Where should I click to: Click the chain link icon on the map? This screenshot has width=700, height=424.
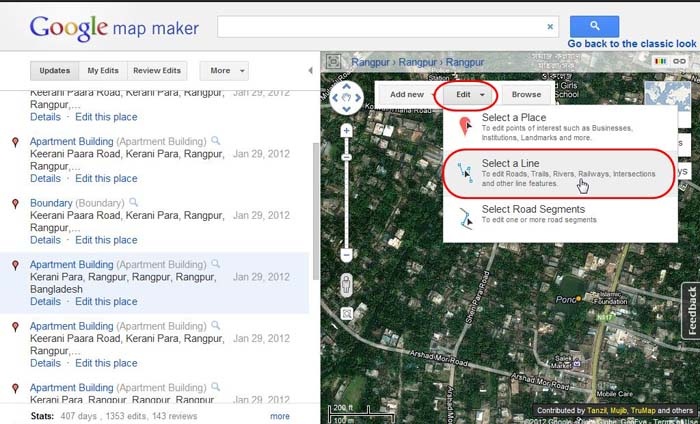point(679,61)
